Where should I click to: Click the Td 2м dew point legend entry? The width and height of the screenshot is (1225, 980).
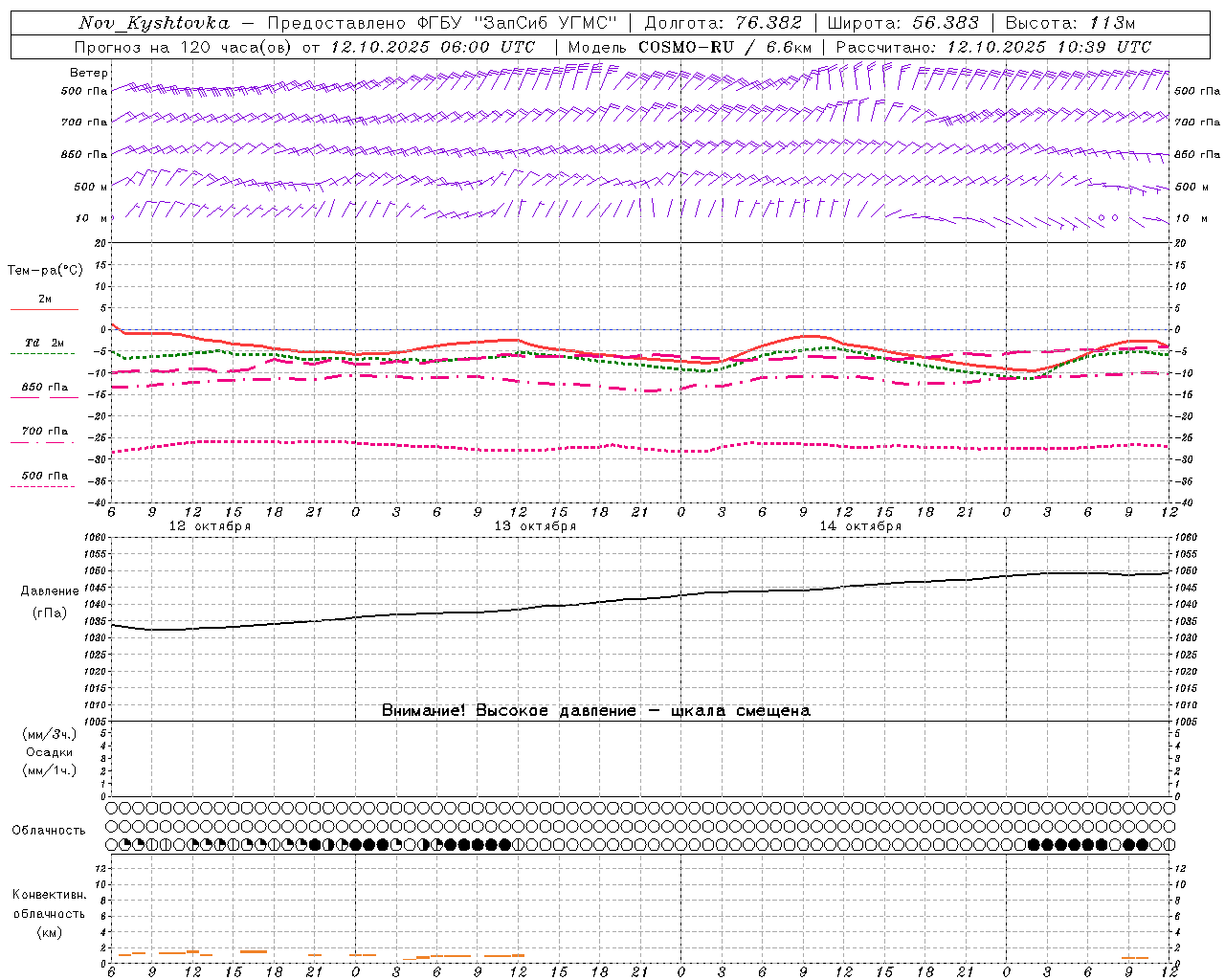(45, 343)
